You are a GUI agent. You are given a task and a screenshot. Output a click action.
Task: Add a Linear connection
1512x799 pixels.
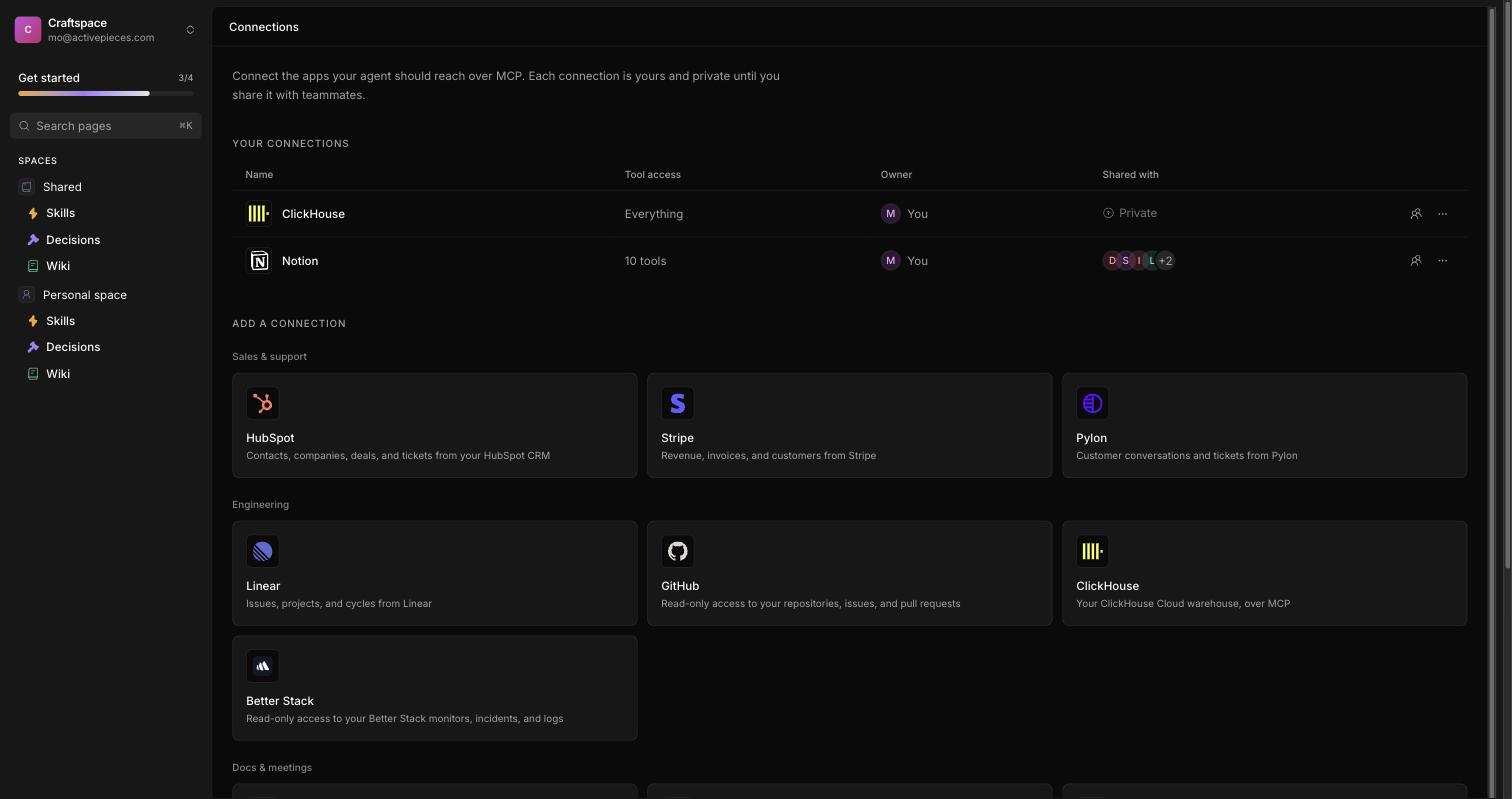point(435,573)
